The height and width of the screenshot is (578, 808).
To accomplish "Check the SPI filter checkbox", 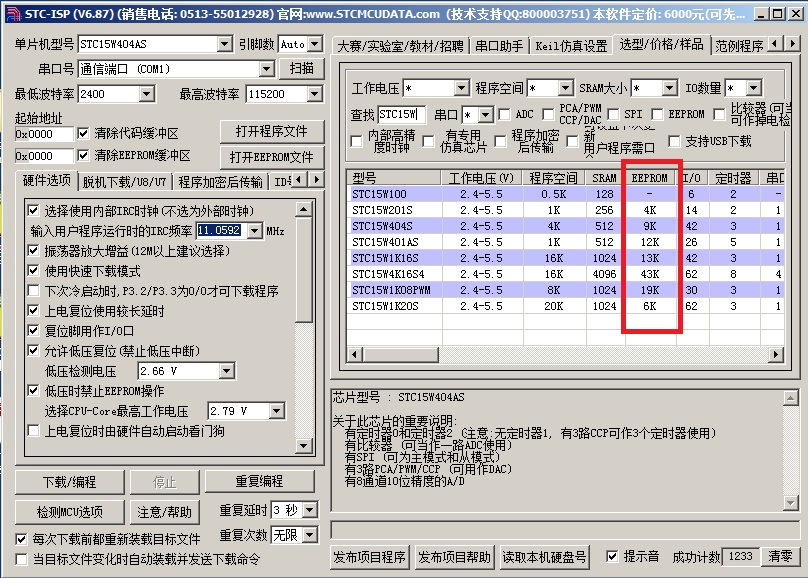I will [613, 114].
